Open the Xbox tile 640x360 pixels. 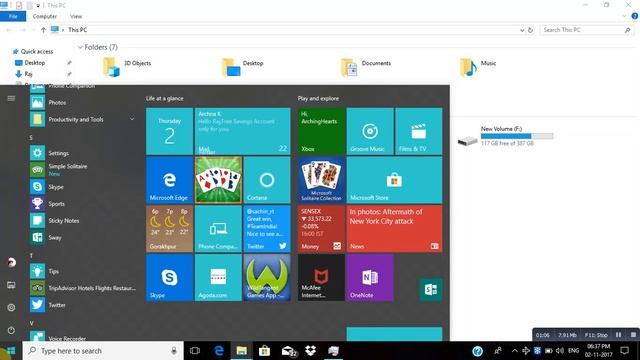pos(321,131)
